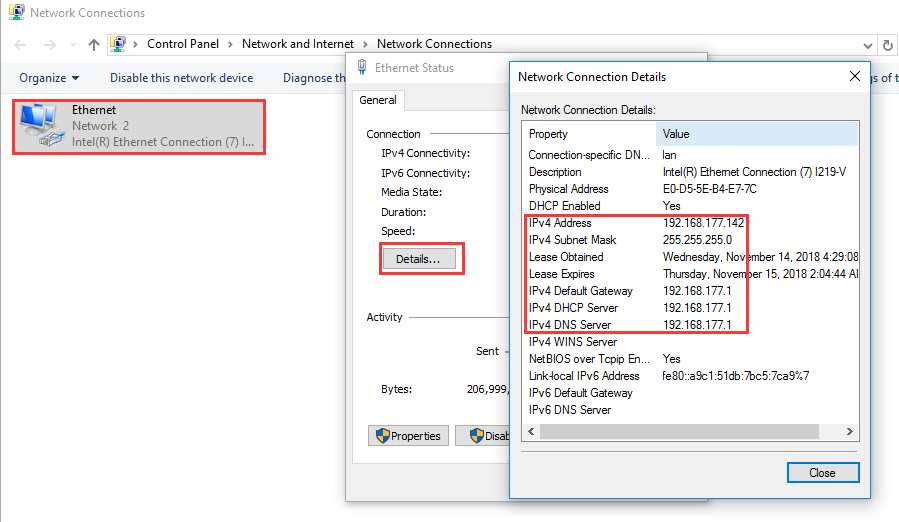Open the recent locations dropdown arrow
This screenshot has width=899, height=522.
[x=73, y=45]
